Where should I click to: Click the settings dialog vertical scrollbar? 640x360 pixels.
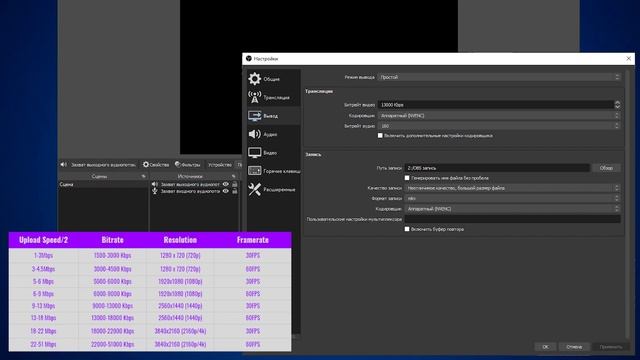pyautogui.click(x=627, y=204)
